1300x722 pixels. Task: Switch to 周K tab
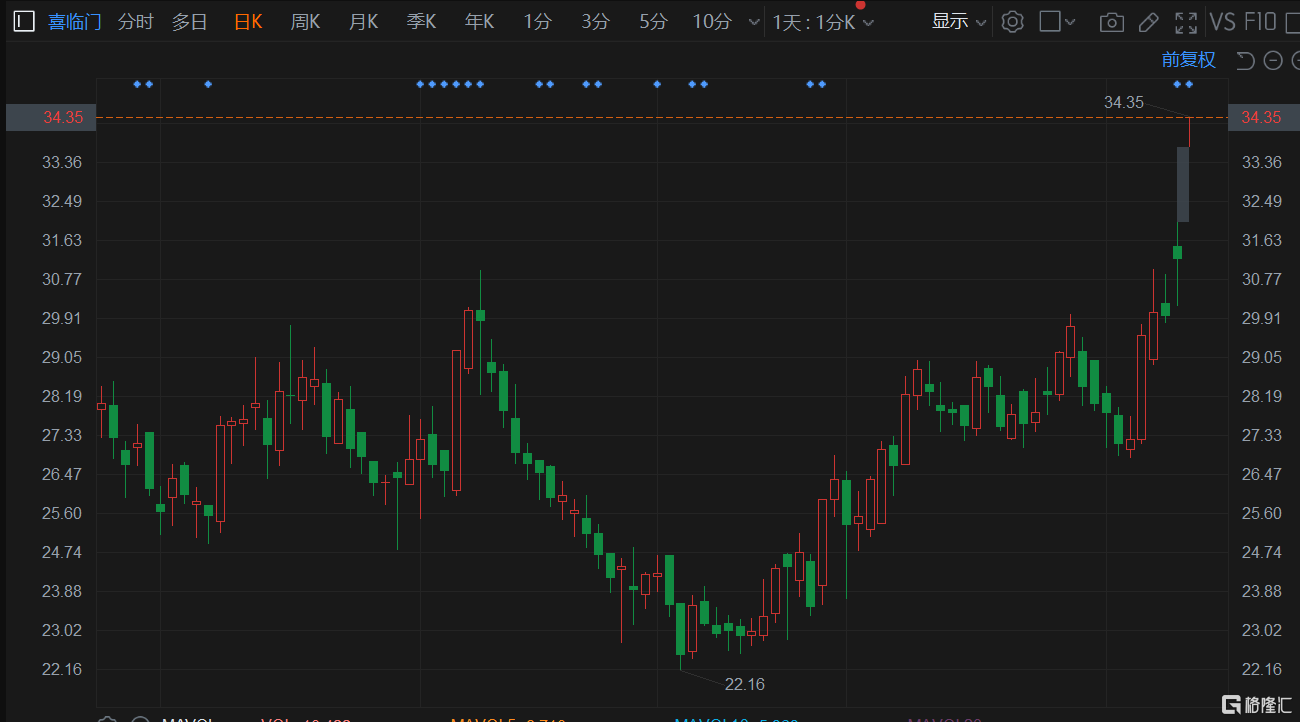pos(305,21)
